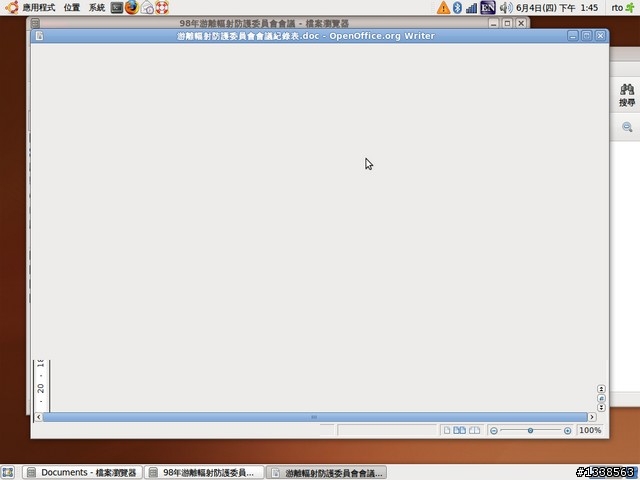Open the network signal strength icon

pos(471,7)
